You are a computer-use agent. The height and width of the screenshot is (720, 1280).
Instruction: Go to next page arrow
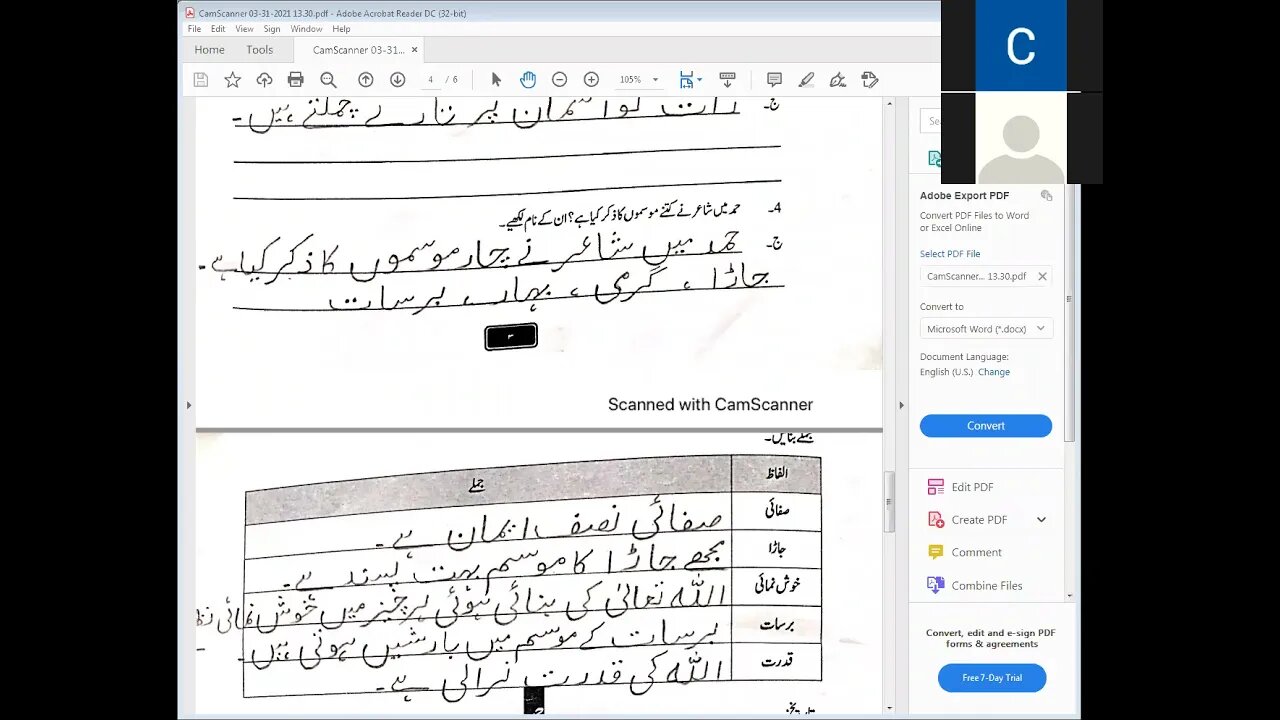pyautogui.click(x=397, y=80)
